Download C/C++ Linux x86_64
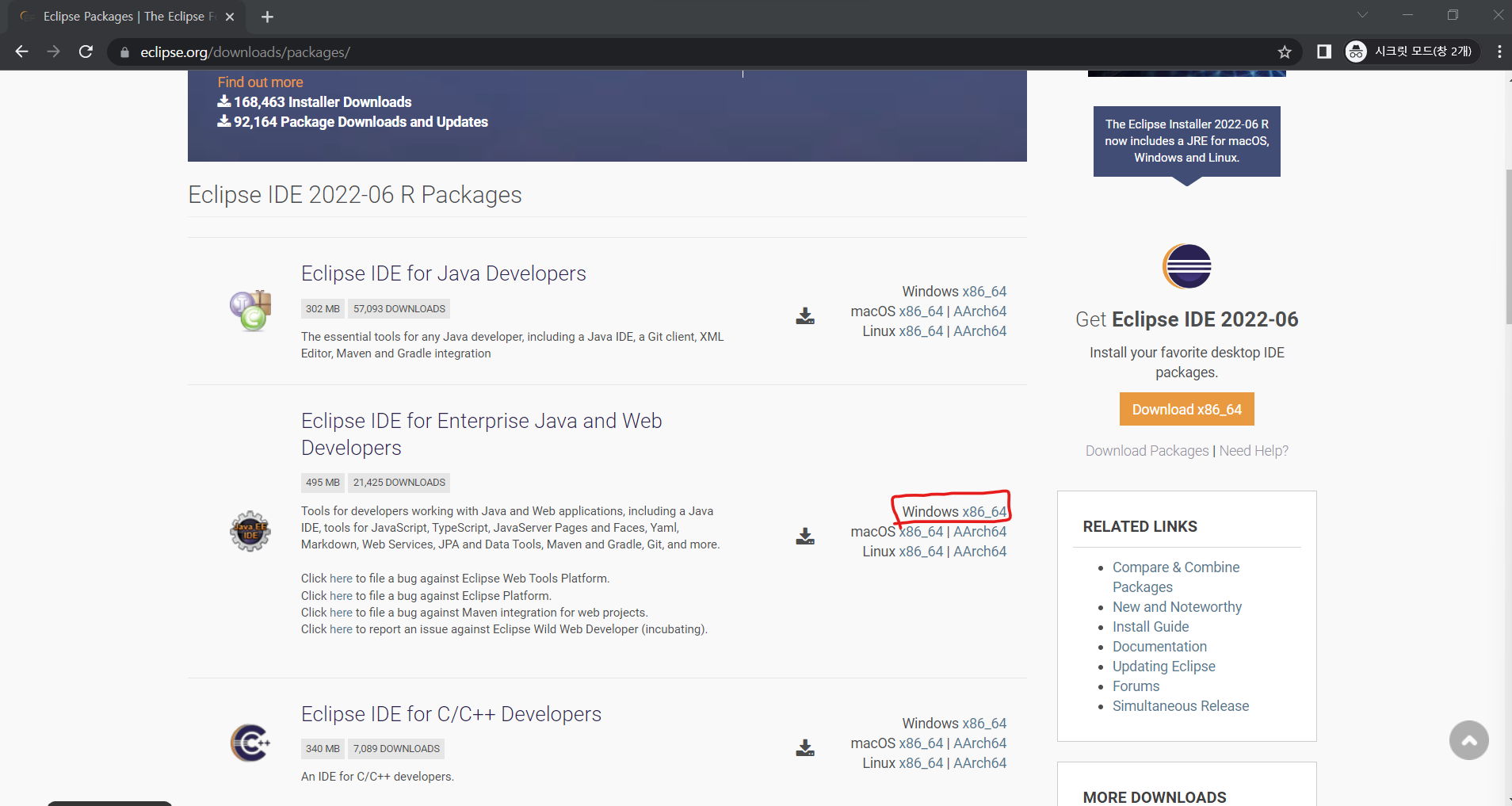The width and height of the screenshot is (1512, 806). (921, 763)
